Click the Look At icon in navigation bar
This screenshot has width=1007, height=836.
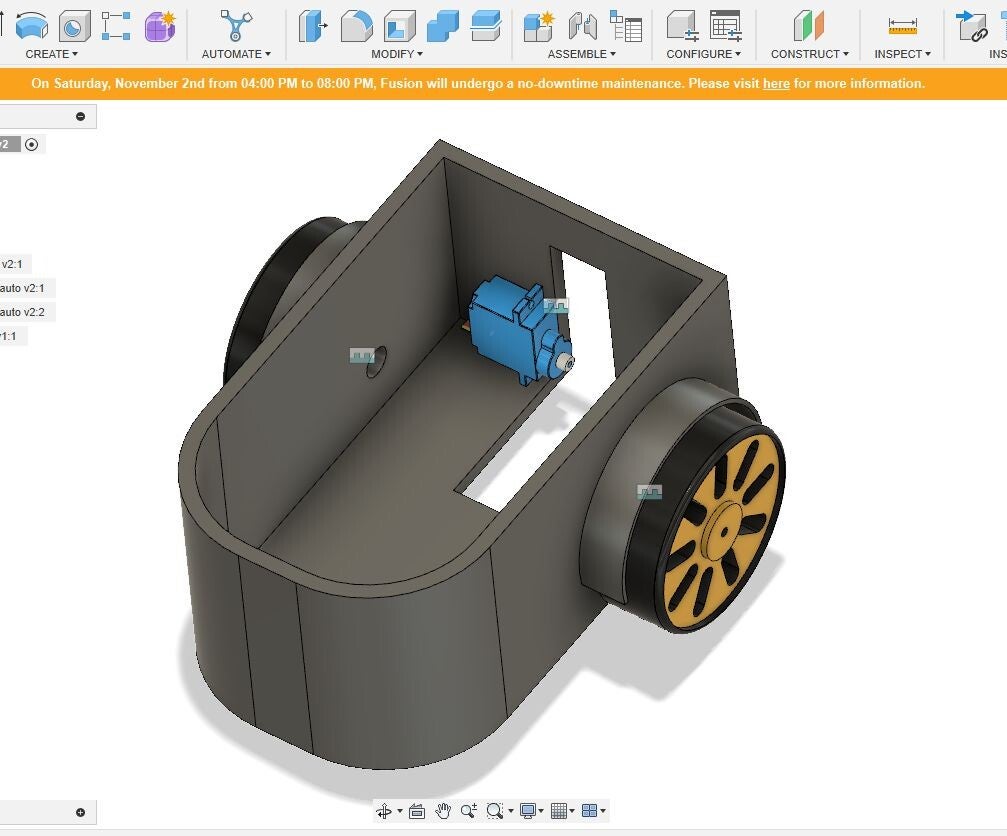click(x=417, y=811)
